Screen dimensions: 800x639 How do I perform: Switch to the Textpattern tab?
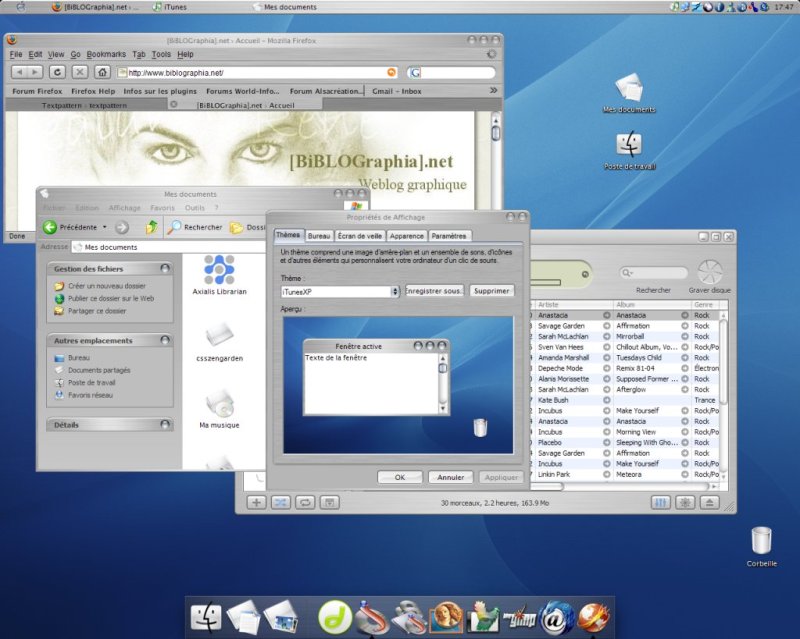85,105
